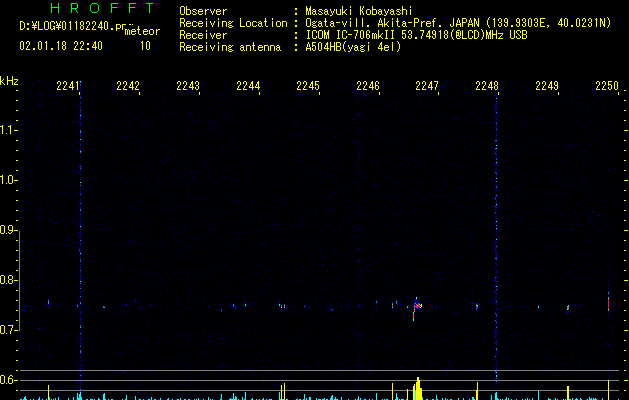Click the 2244 time axis label
The width and height of the screenshot is (629, 400).
[x=248, y=85]
